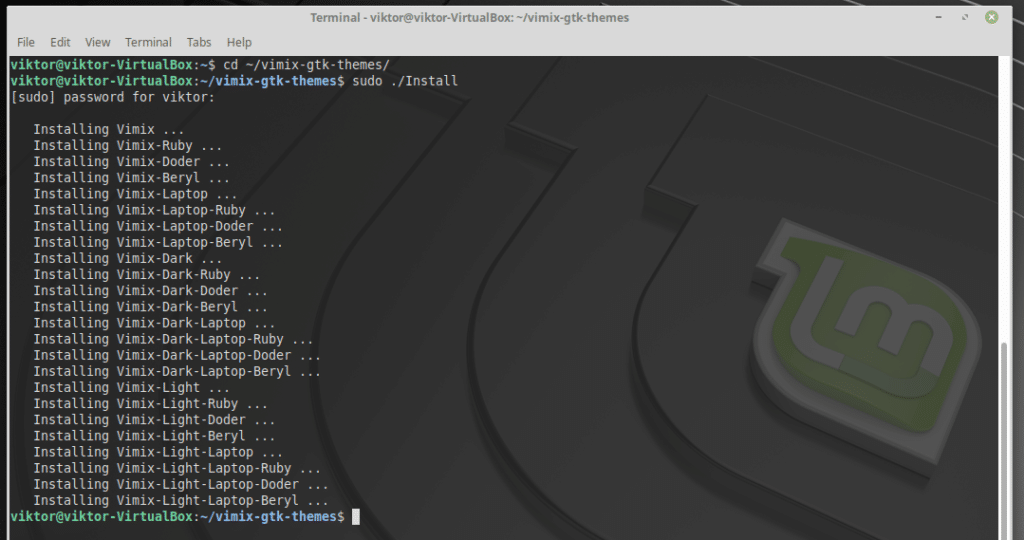The image size is (1024, 540).
Task: Click the 'Installing Vimix-Light-Laptop-Ruby ...' line
Action: click(177, 468)
